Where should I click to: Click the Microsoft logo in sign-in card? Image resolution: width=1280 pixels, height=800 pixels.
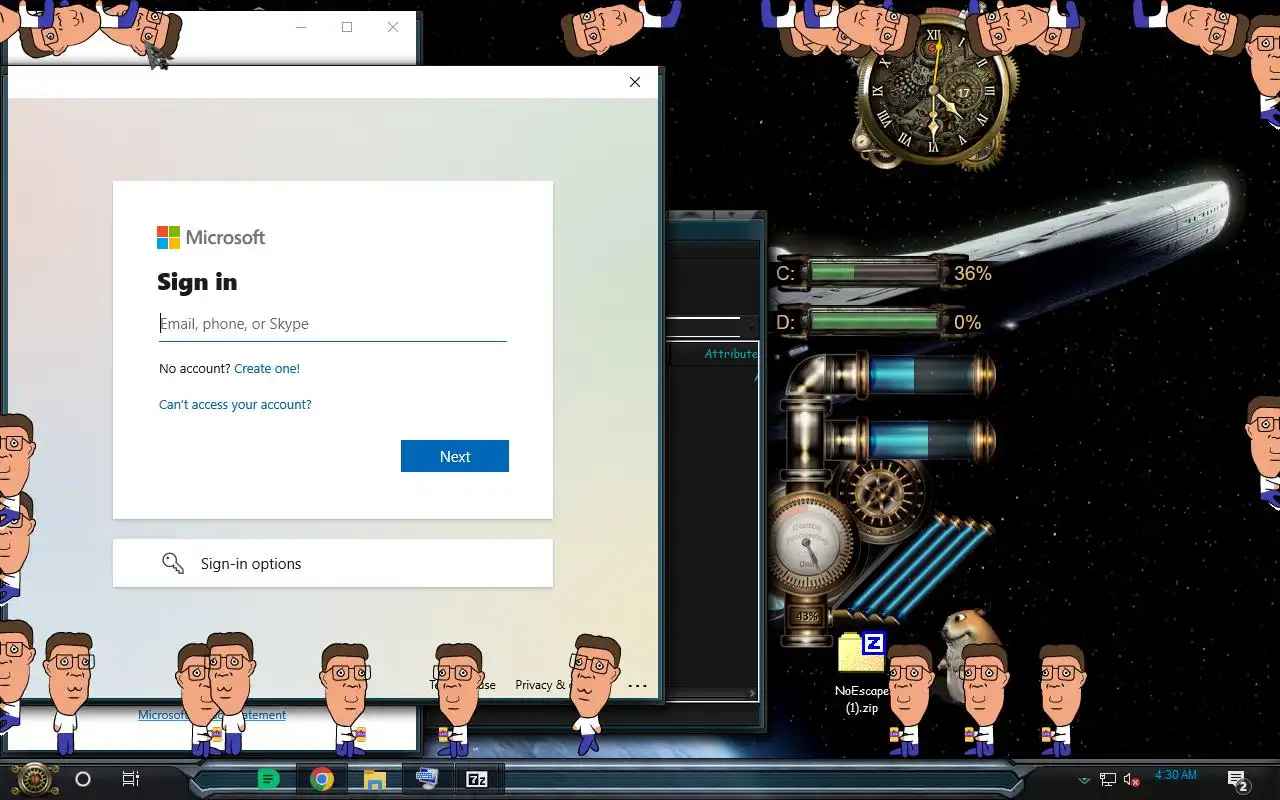point(211,237)
